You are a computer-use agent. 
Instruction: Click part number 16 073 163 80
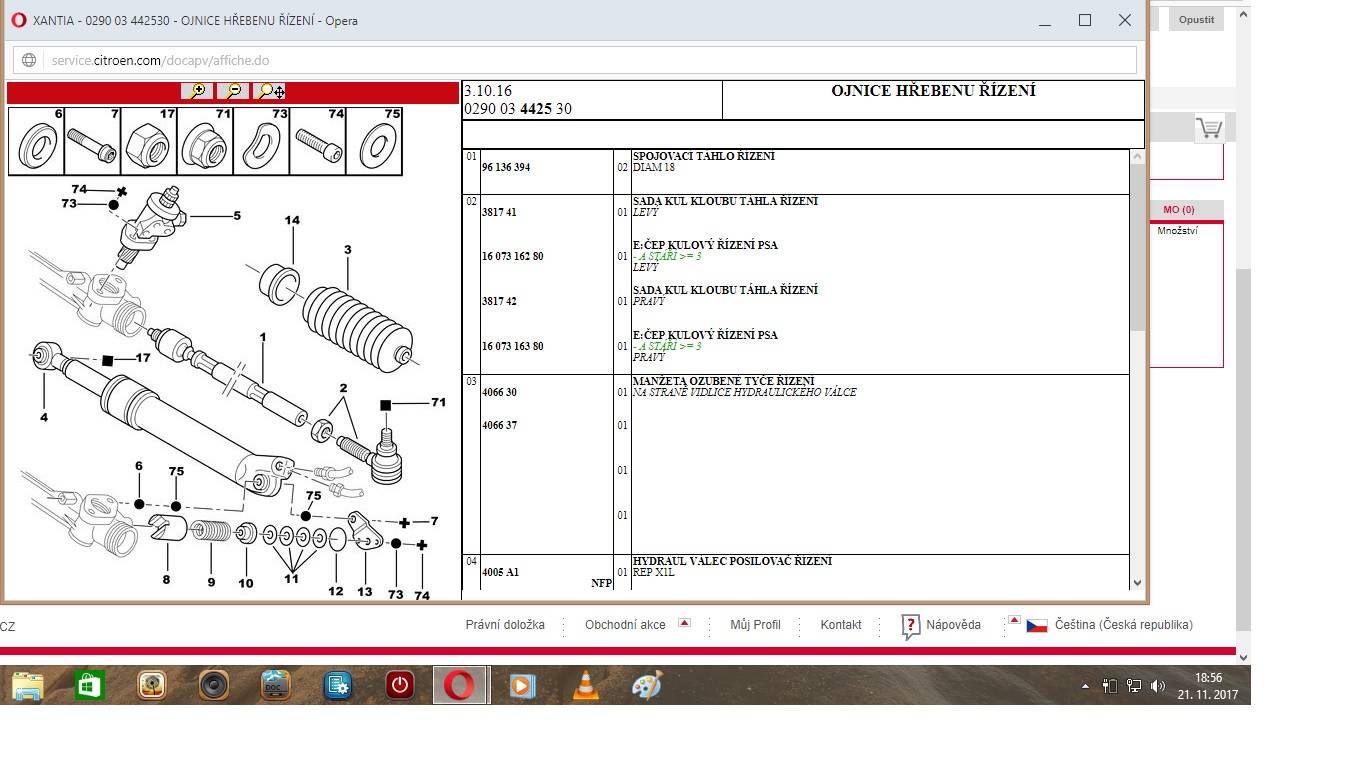[x=512, y=346]
